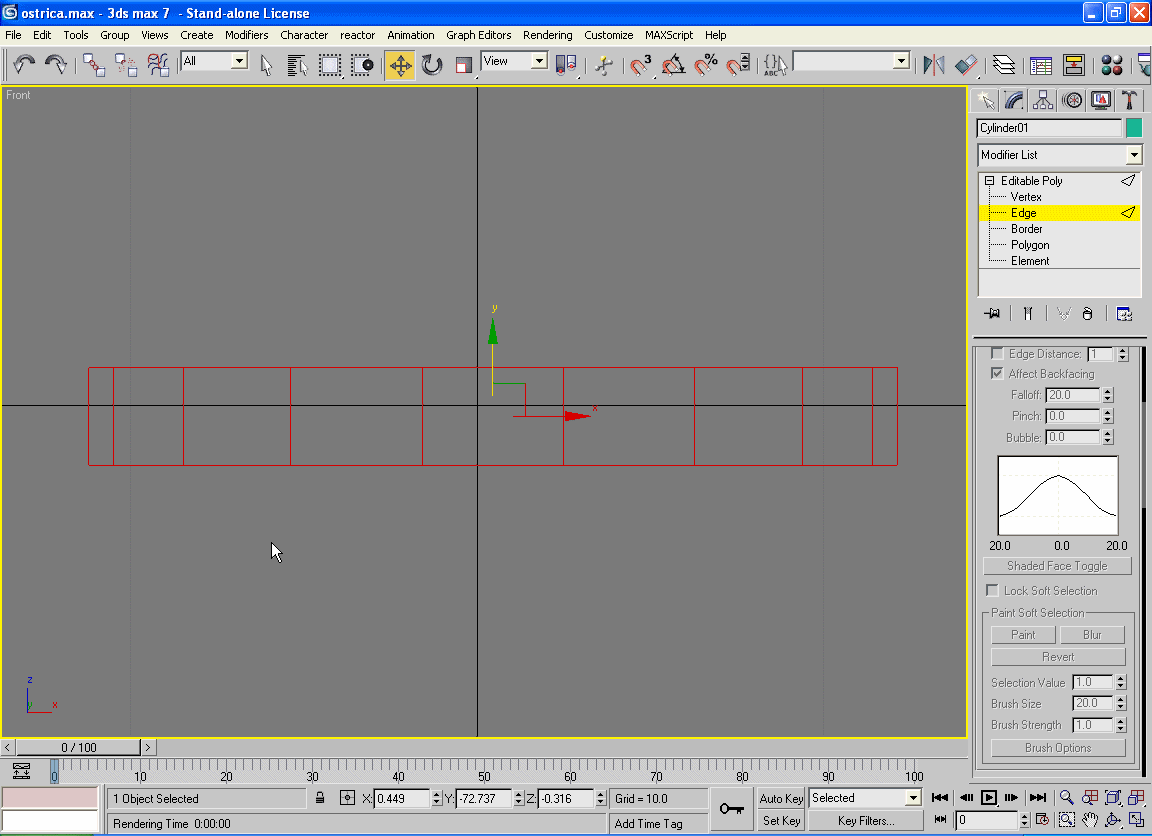This screenshot has height=836, width=1152.
Task: Open the Material Editor icon
Action: point(1111,65)
